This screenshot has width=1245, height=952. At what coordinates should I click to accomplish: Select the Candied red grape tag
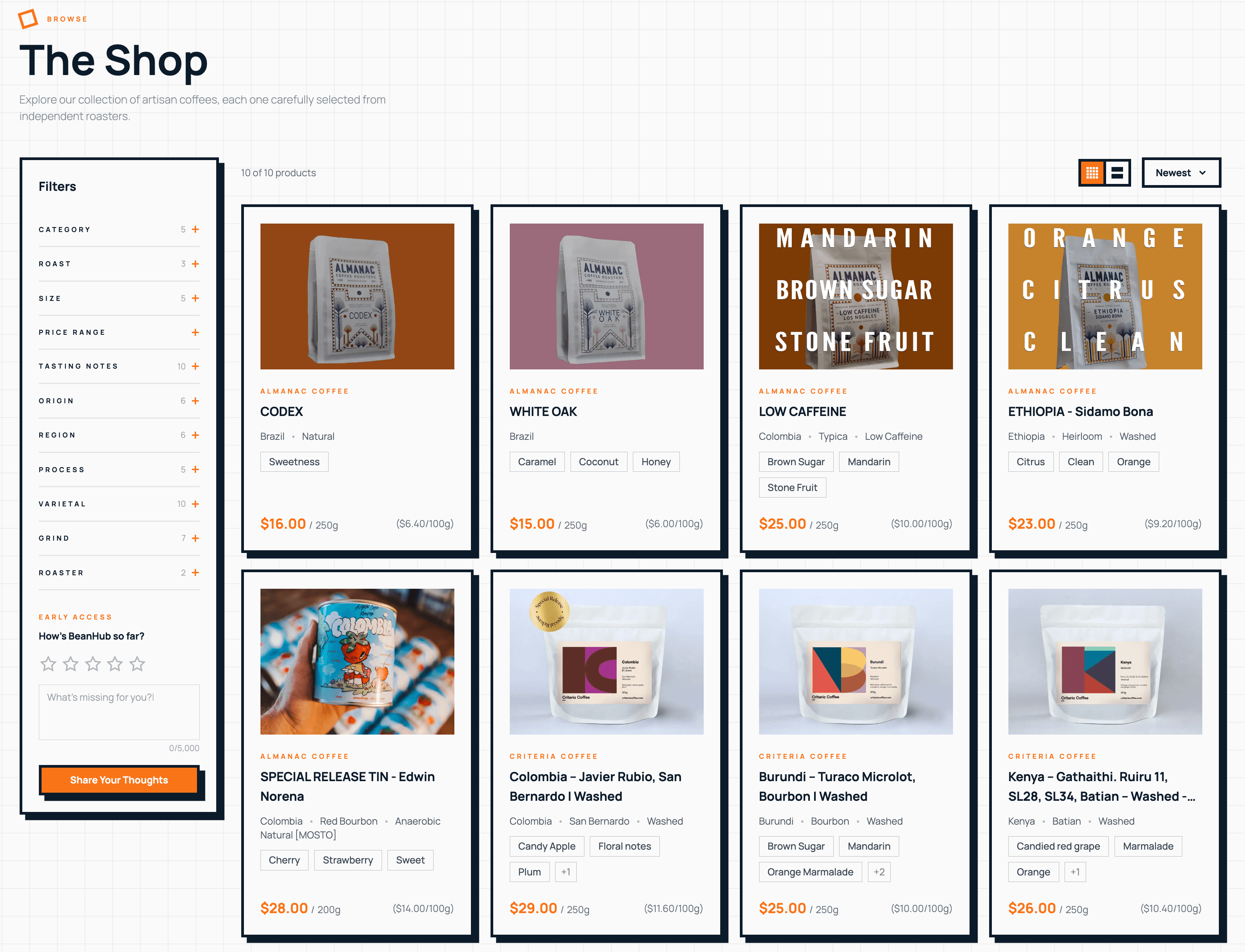[1058, 846]
